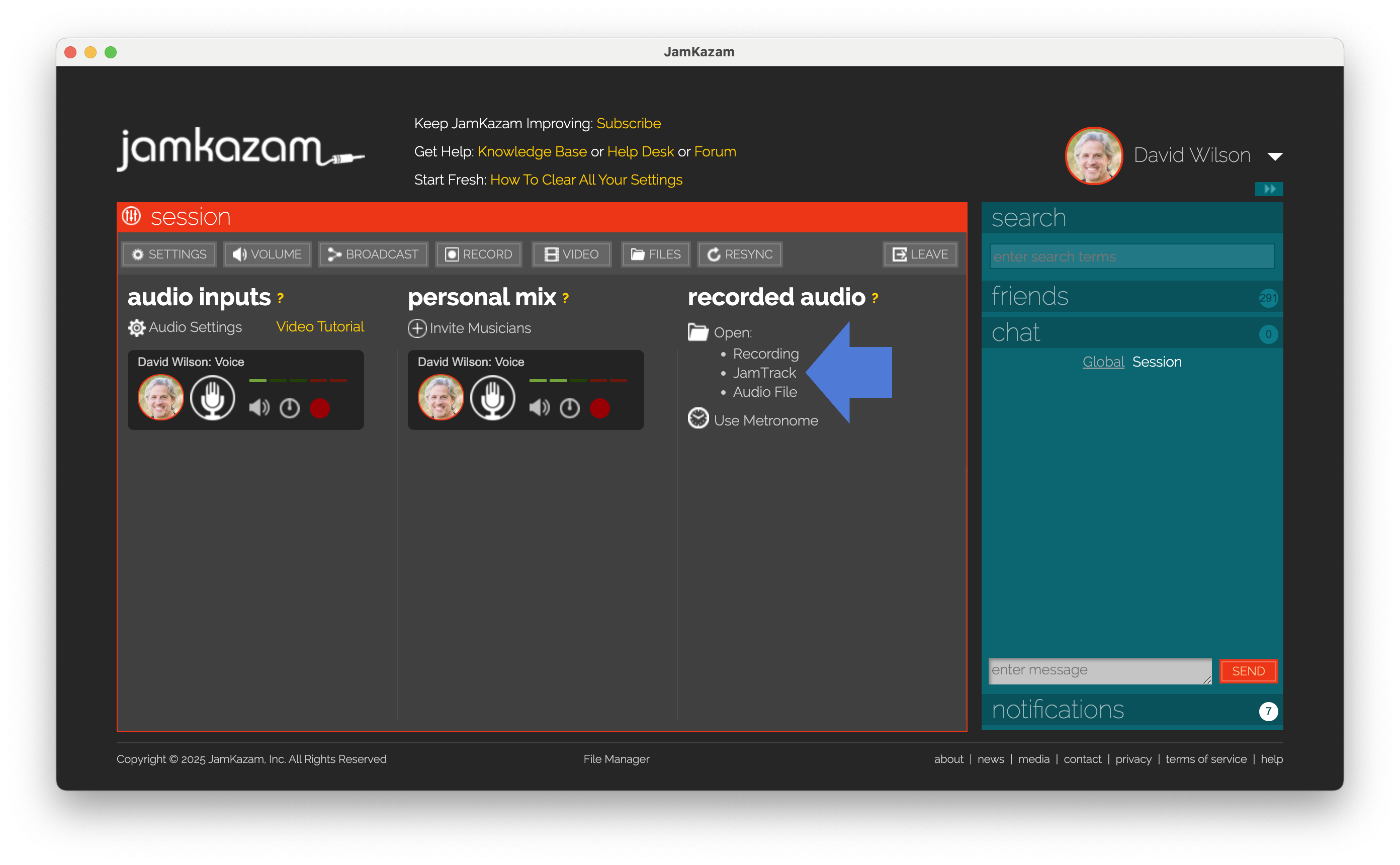Collapse the sidebar with double-arrow button
The width and height of the screenshot is (1400, 865).
click(x=1268, y=189)
